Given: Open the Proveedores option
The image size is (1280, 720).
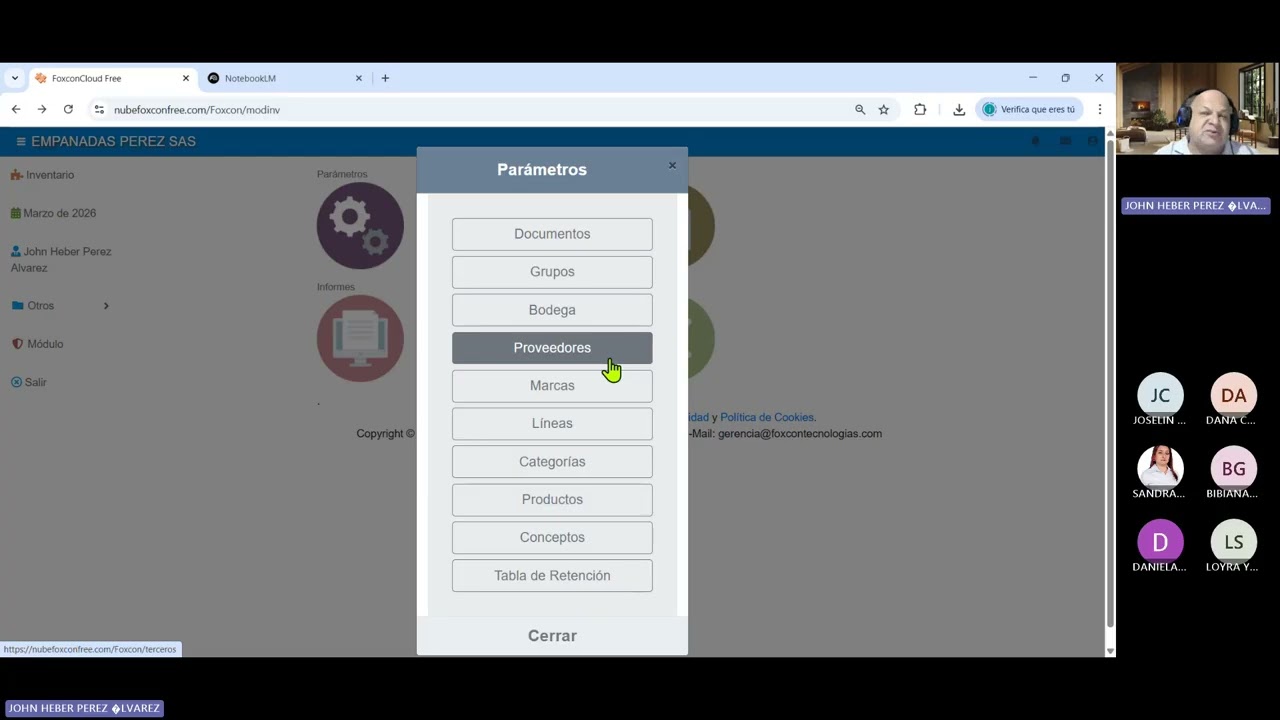Looking at the screenshot, I should (552, 348).
